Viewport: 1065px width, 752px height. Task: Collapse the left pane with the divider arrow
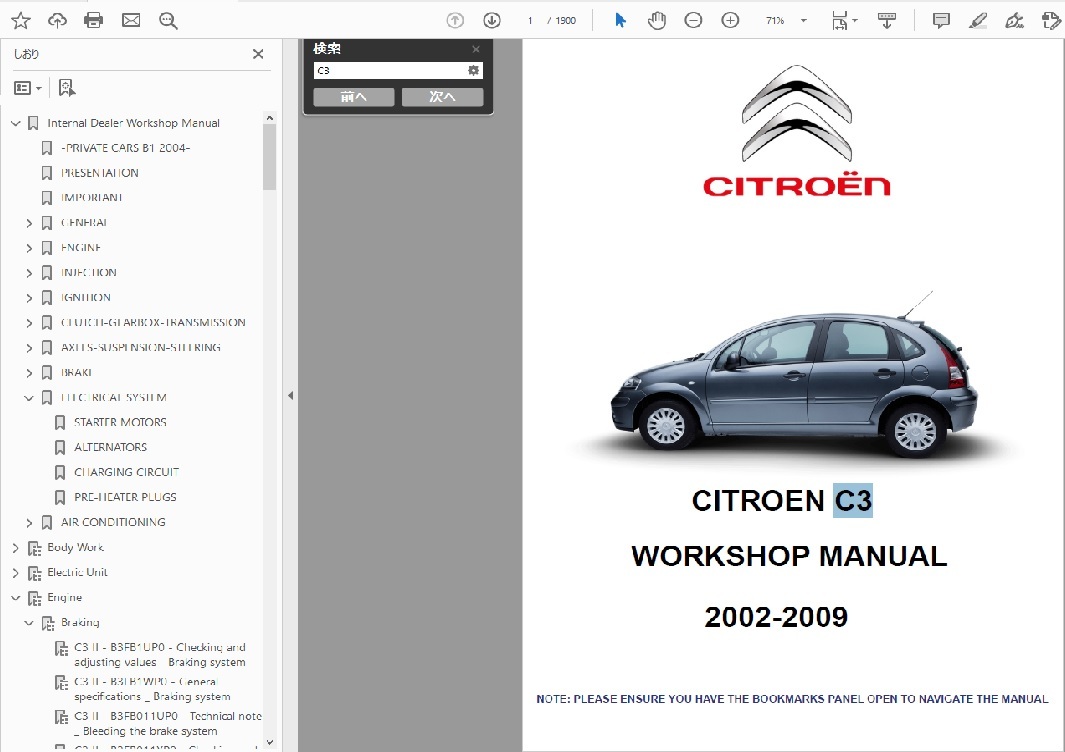(x=291, y=395)
